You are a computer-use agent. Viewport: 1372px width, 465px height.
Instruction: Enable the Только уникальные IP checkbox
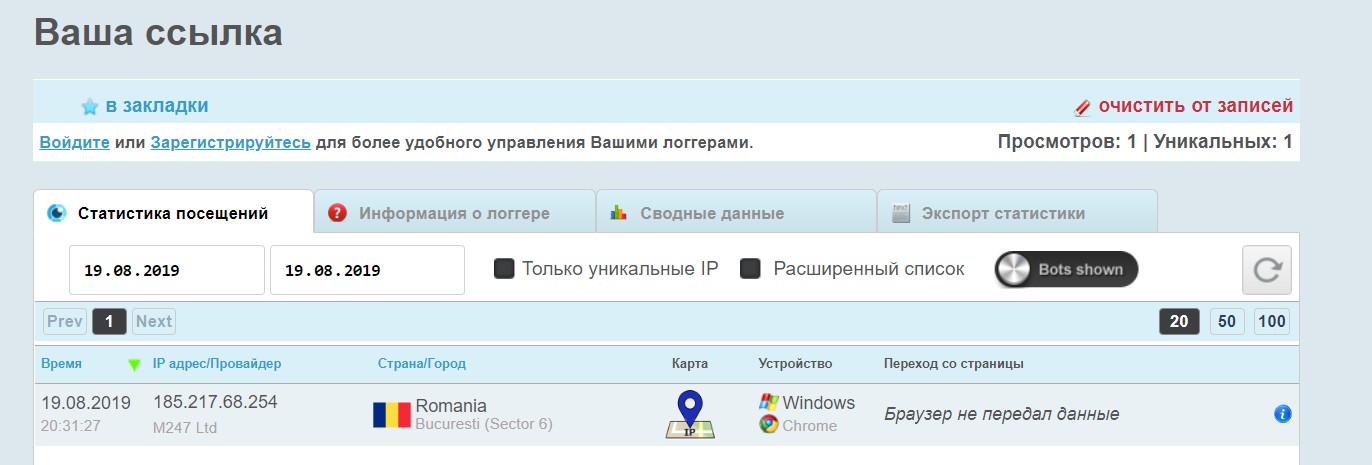click(x=504, y=269)
